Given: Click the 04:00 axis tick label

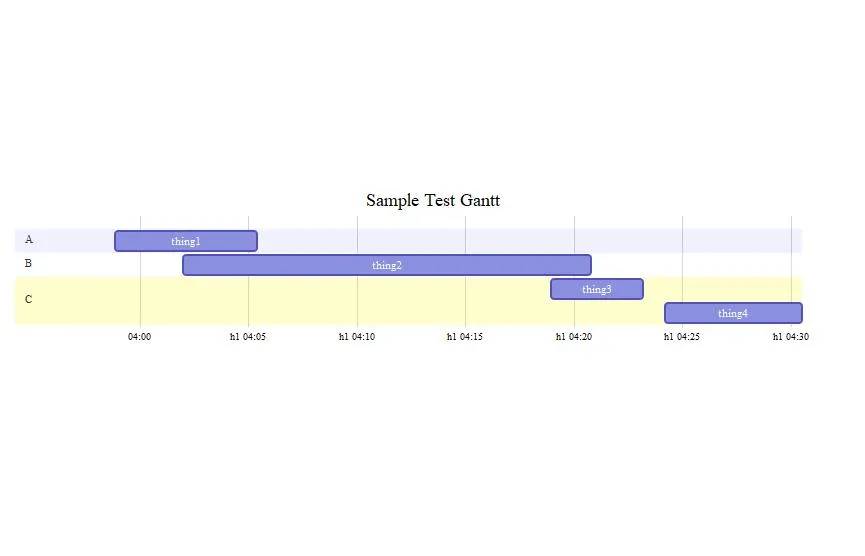Looking at the screenshot, I should click(x=139, y=337).
